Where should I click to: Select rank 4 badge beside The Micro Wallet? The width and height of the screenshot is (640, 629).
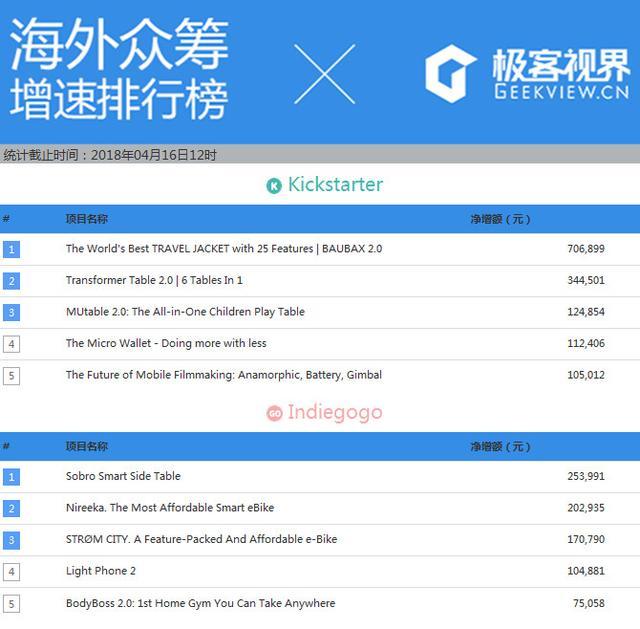coord(12,344)
